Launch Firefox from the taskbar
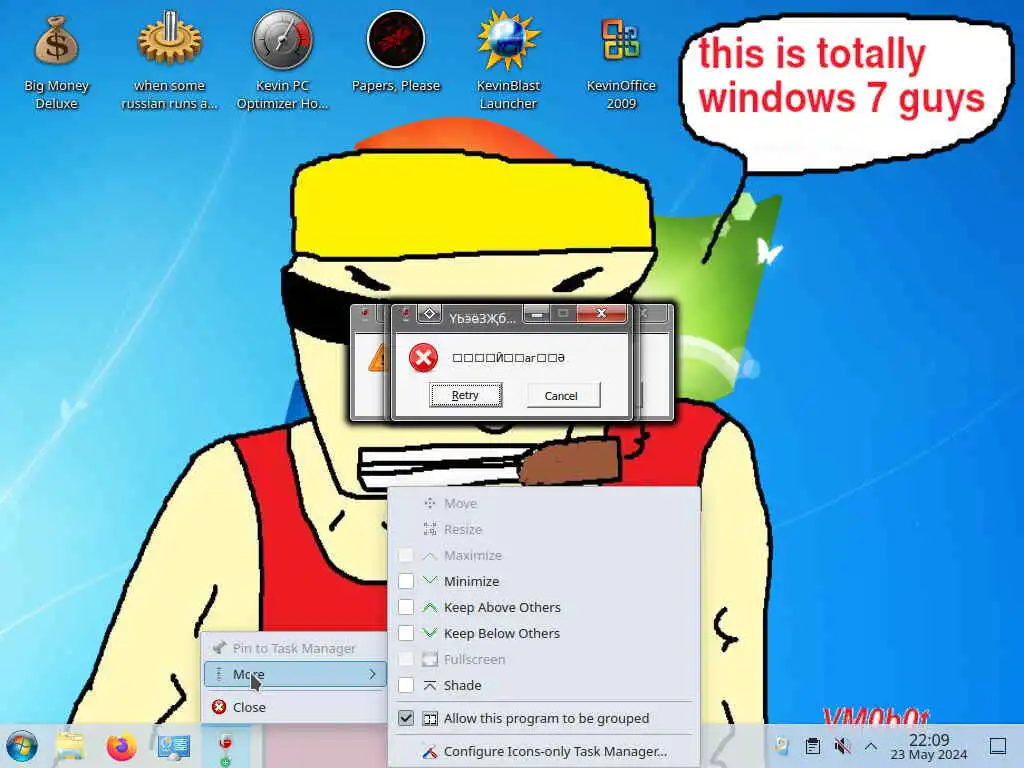The height and width of the screenshot is (768, 1024). click(121, 746)
